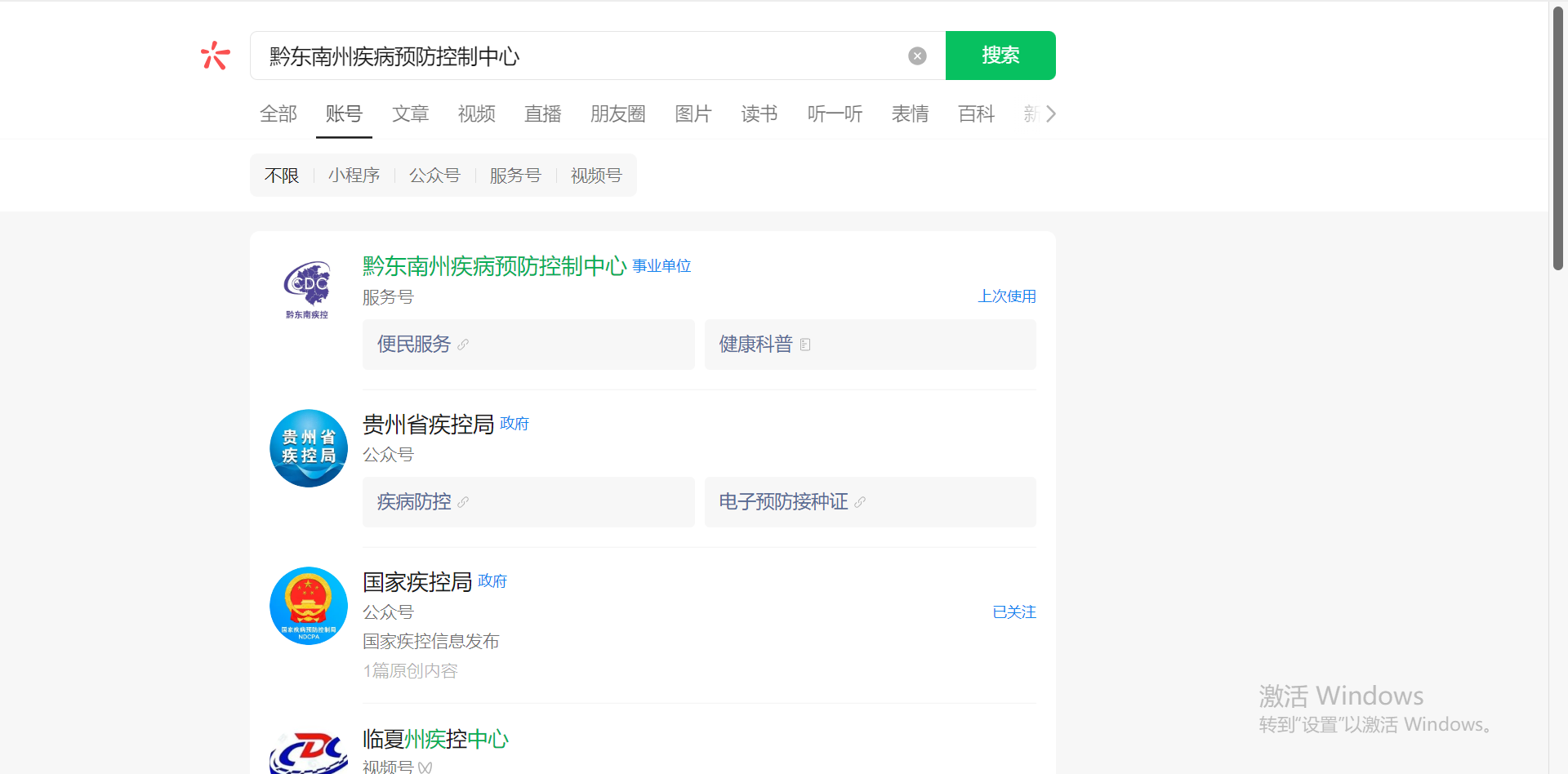
Task: Click the vertical page scrollbar thumb
Action: click(1558, 139)
